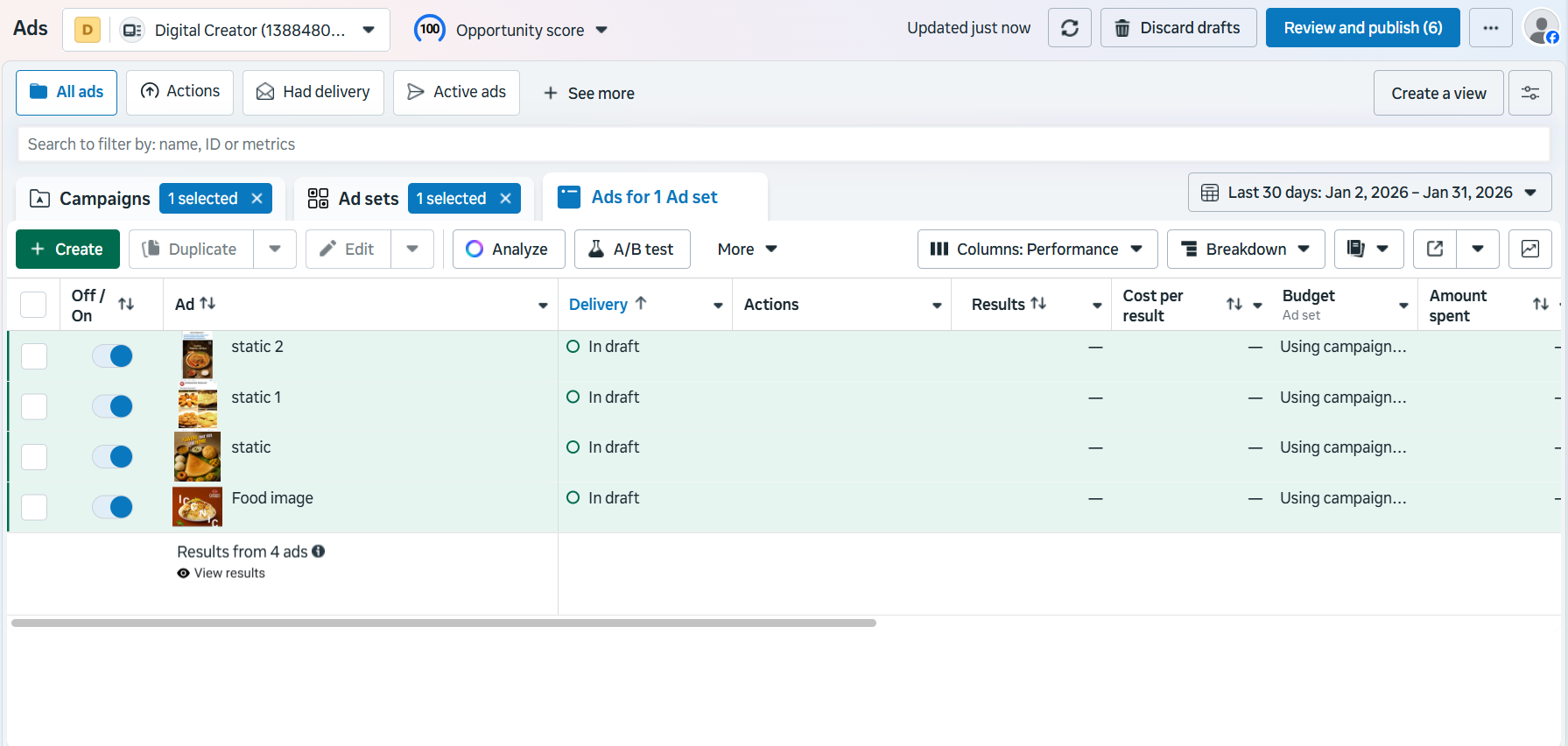Click the refresh data icon
The image size is (1568, 746).
click(1069, 28)
